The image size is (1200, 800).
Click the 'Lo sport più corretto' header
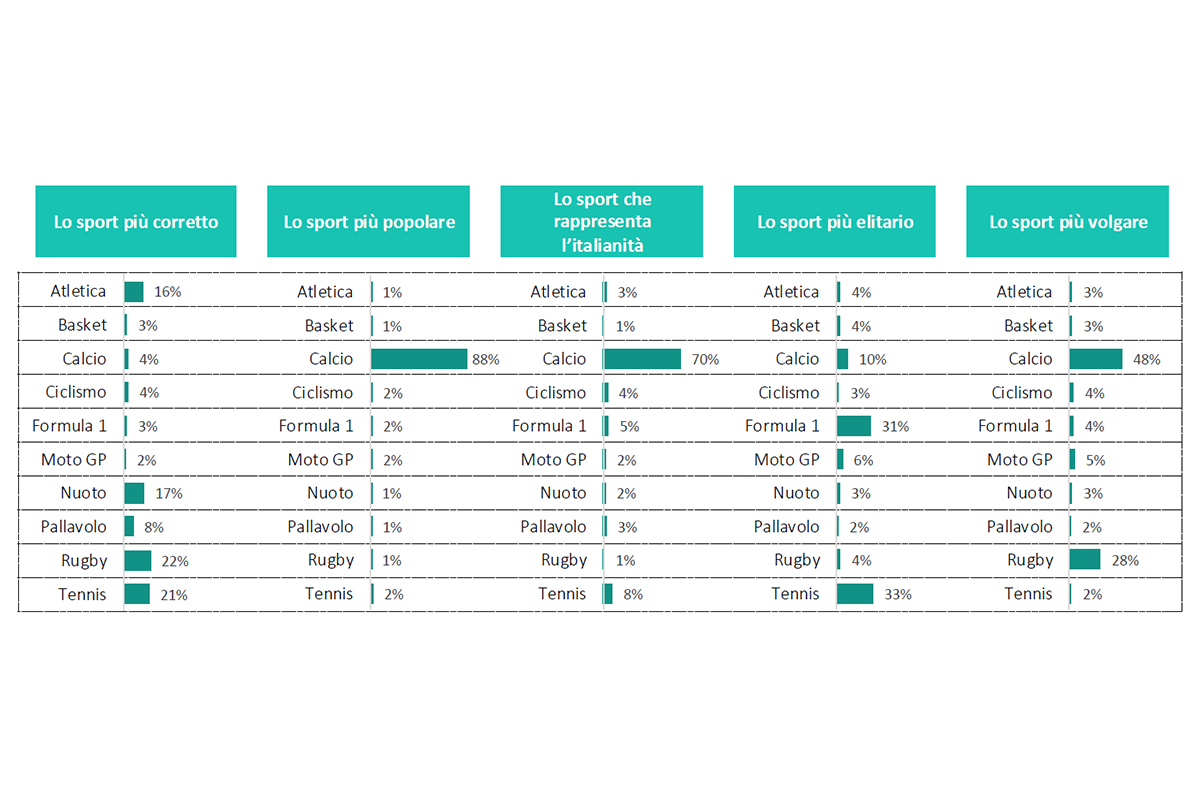(x=136, y=221)
